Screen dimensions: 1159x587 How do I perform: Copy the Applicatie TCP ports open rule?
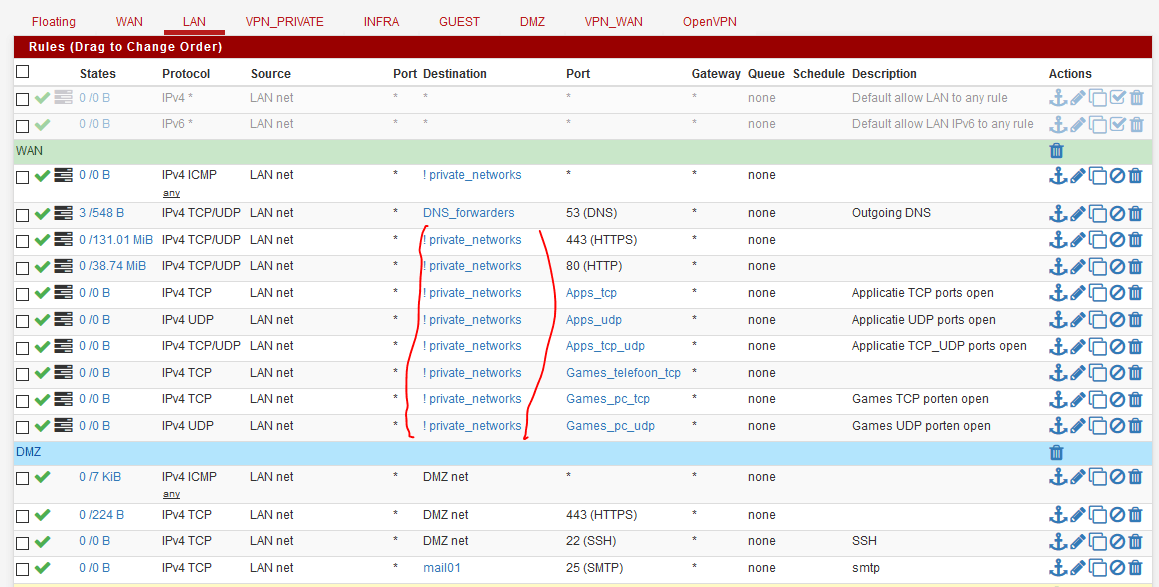coord(1098,294)
